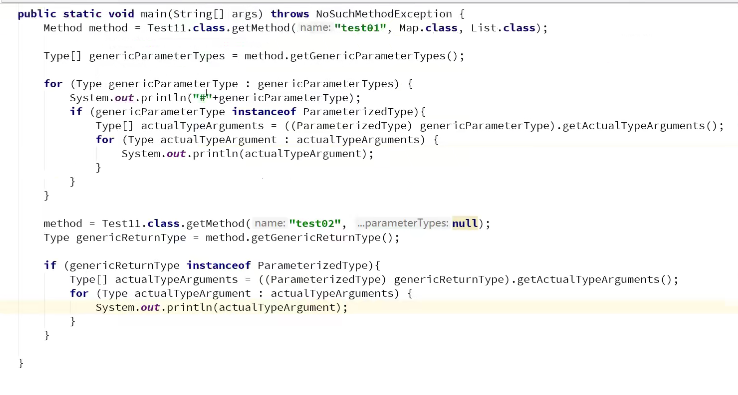Click instanceof keyword in genericParameterType check
The image size is (738, 395).
coord(264,112)
